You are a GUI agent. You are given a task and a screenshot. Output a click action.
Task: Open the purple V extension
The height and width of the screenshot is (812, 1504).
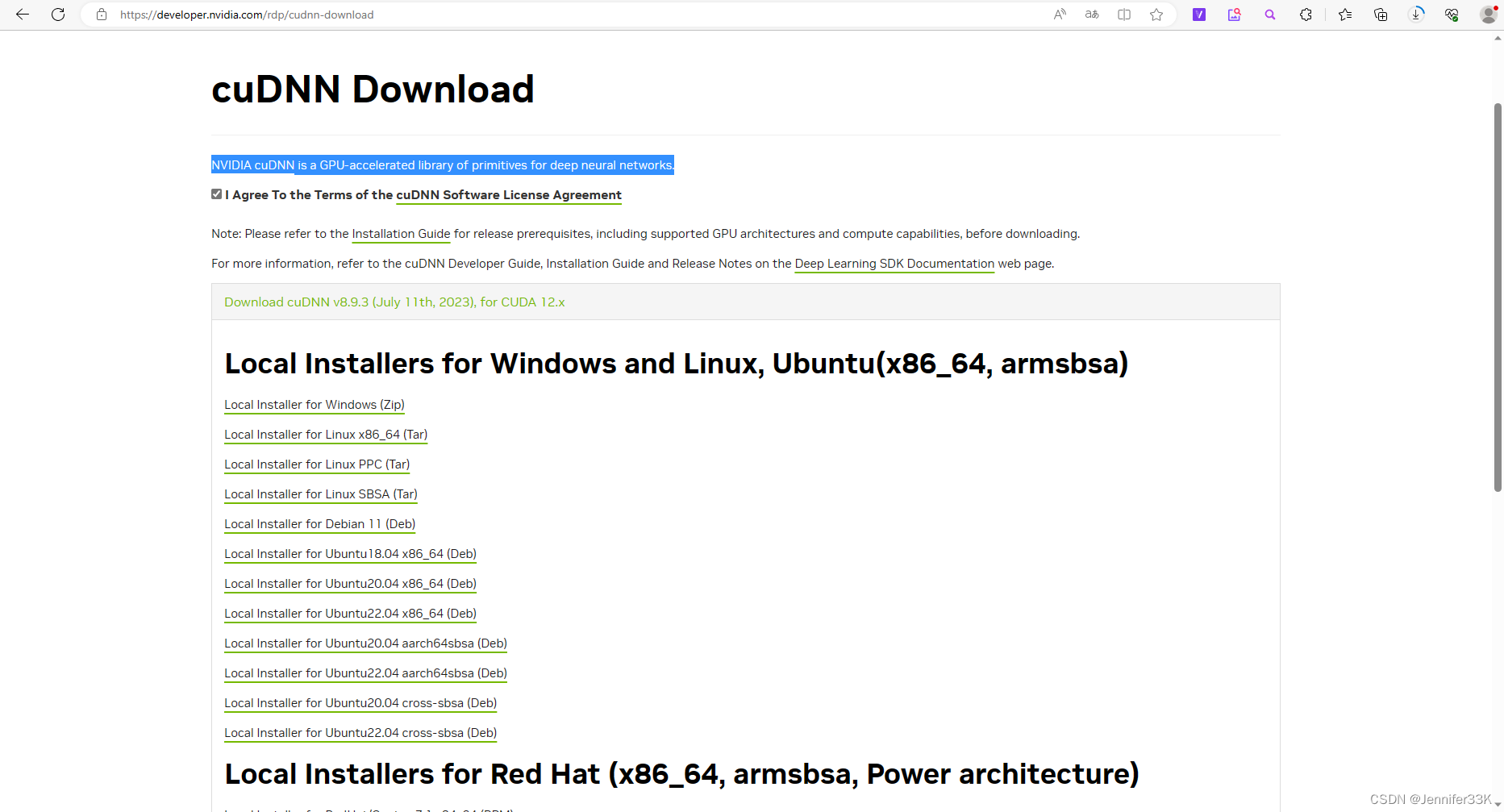(x=1199, y=15)
